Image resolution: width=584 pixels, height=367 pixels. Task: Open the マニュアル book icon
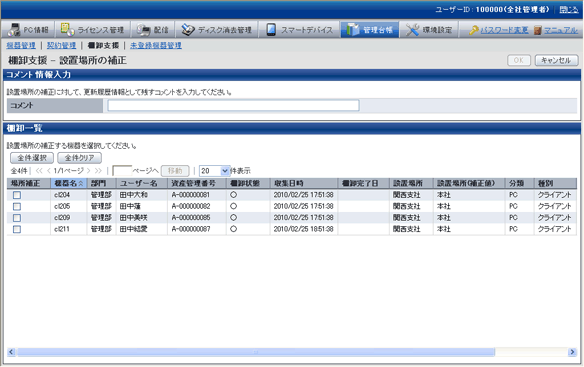pos(537,30)
